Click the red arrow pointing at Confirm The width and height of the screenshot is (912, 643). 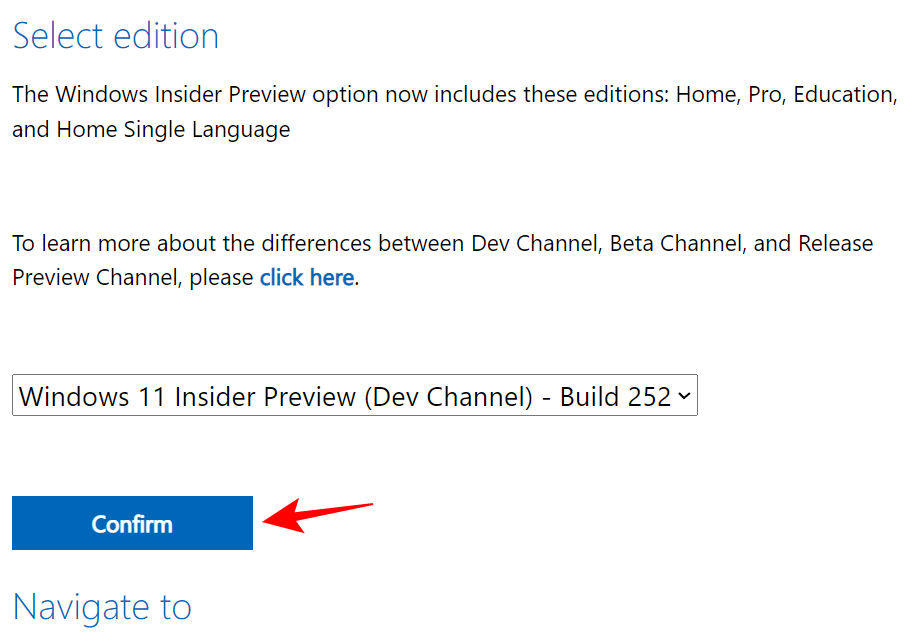(x=318, y=515)
